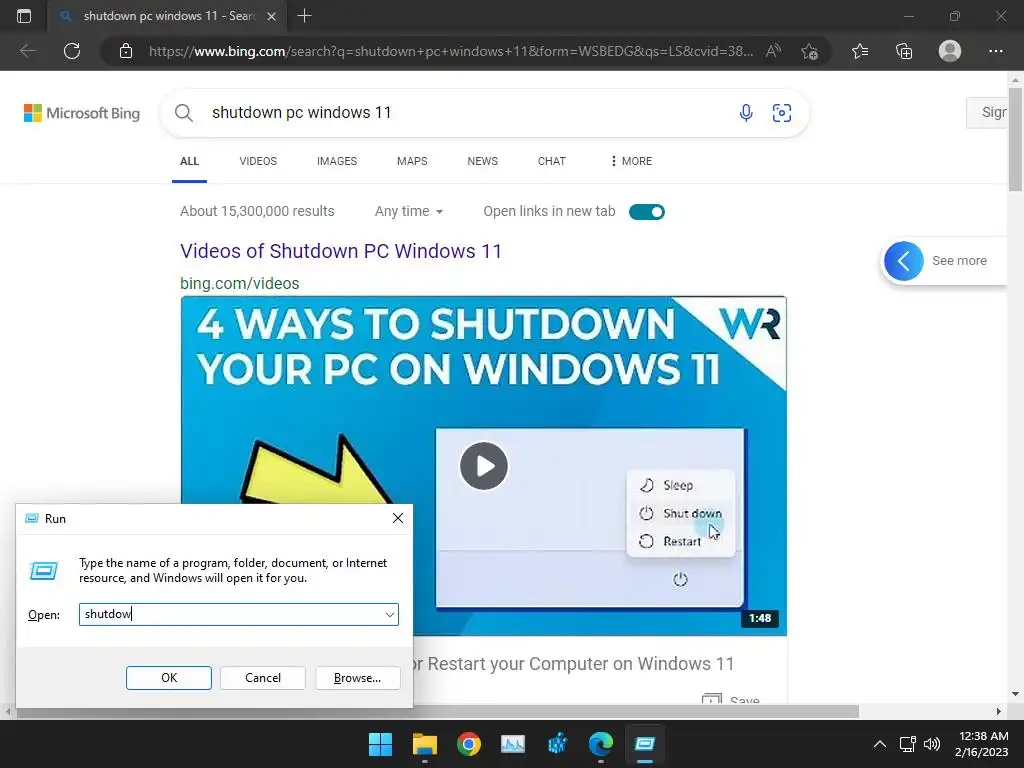This screenshot has height=768, width=1024.
Task: Play the 4 Ways to Shutdown video
Action: click(x=484, y=466)
